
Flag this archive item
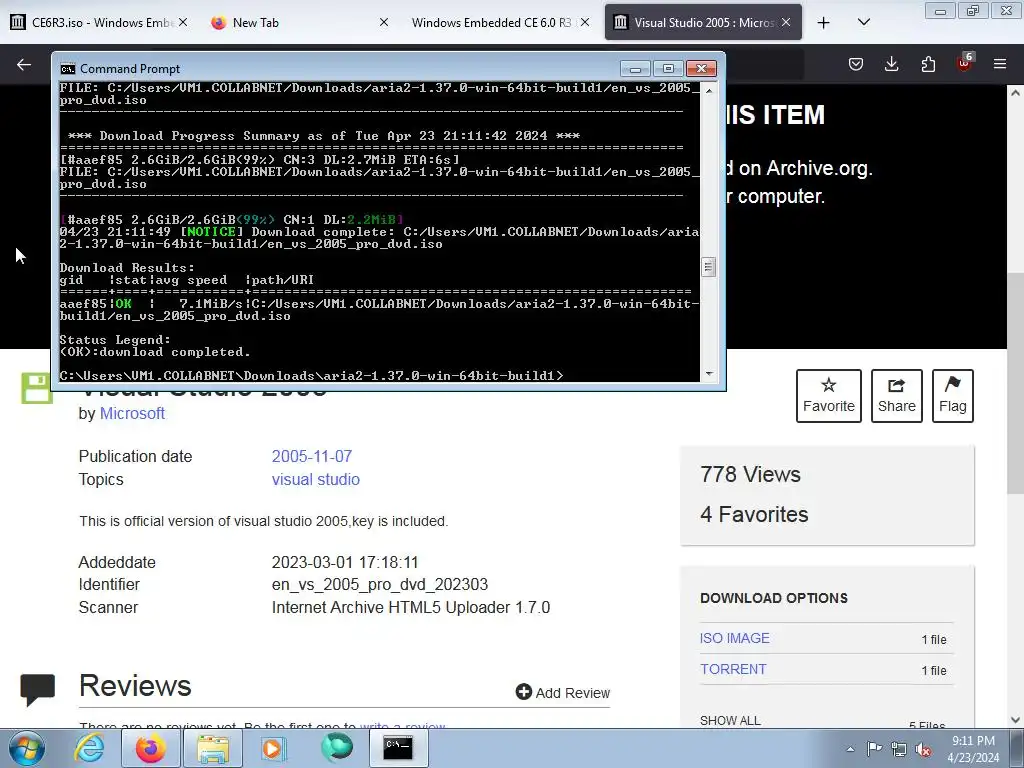(953, 396)
